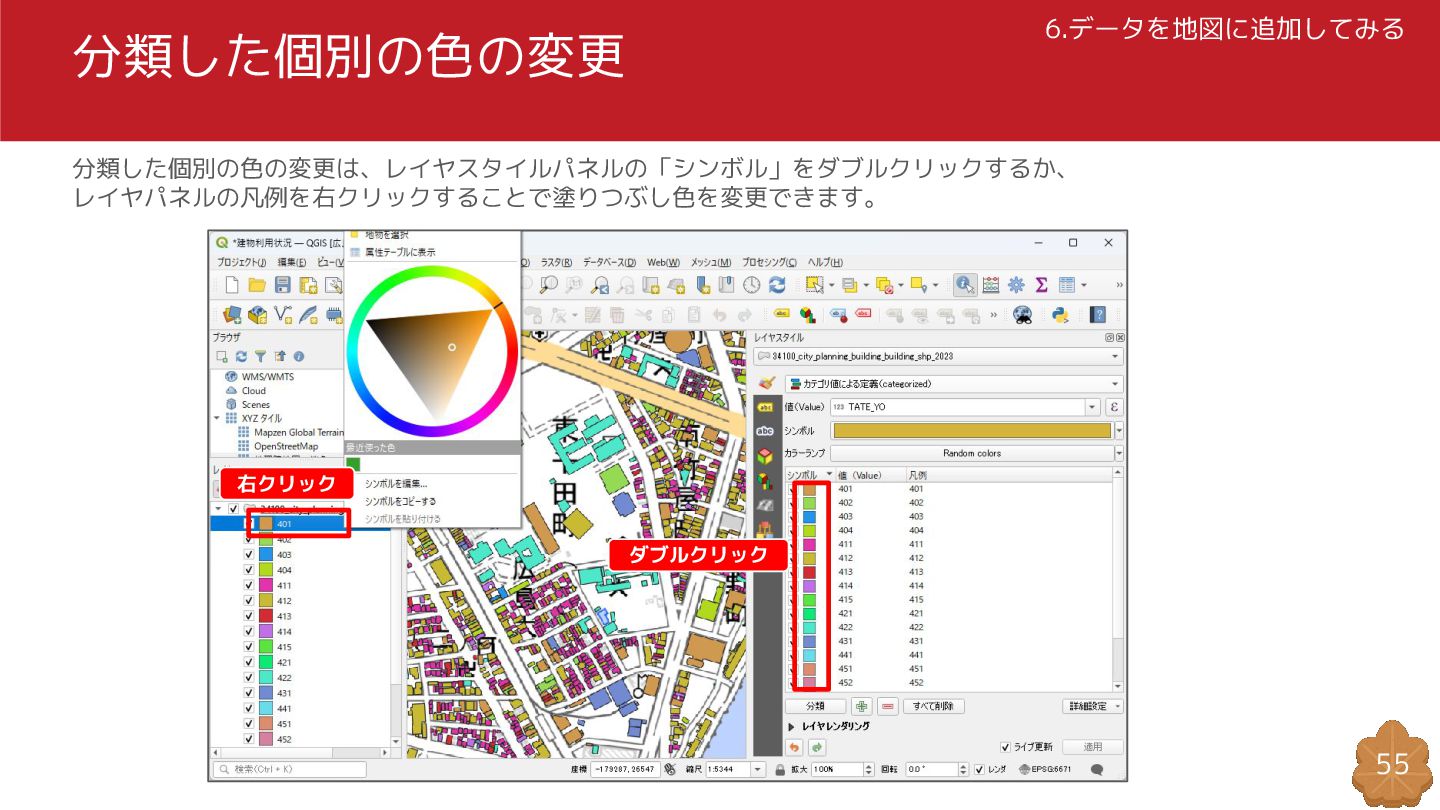Click the expression epsilon button

pos(1114,407)
